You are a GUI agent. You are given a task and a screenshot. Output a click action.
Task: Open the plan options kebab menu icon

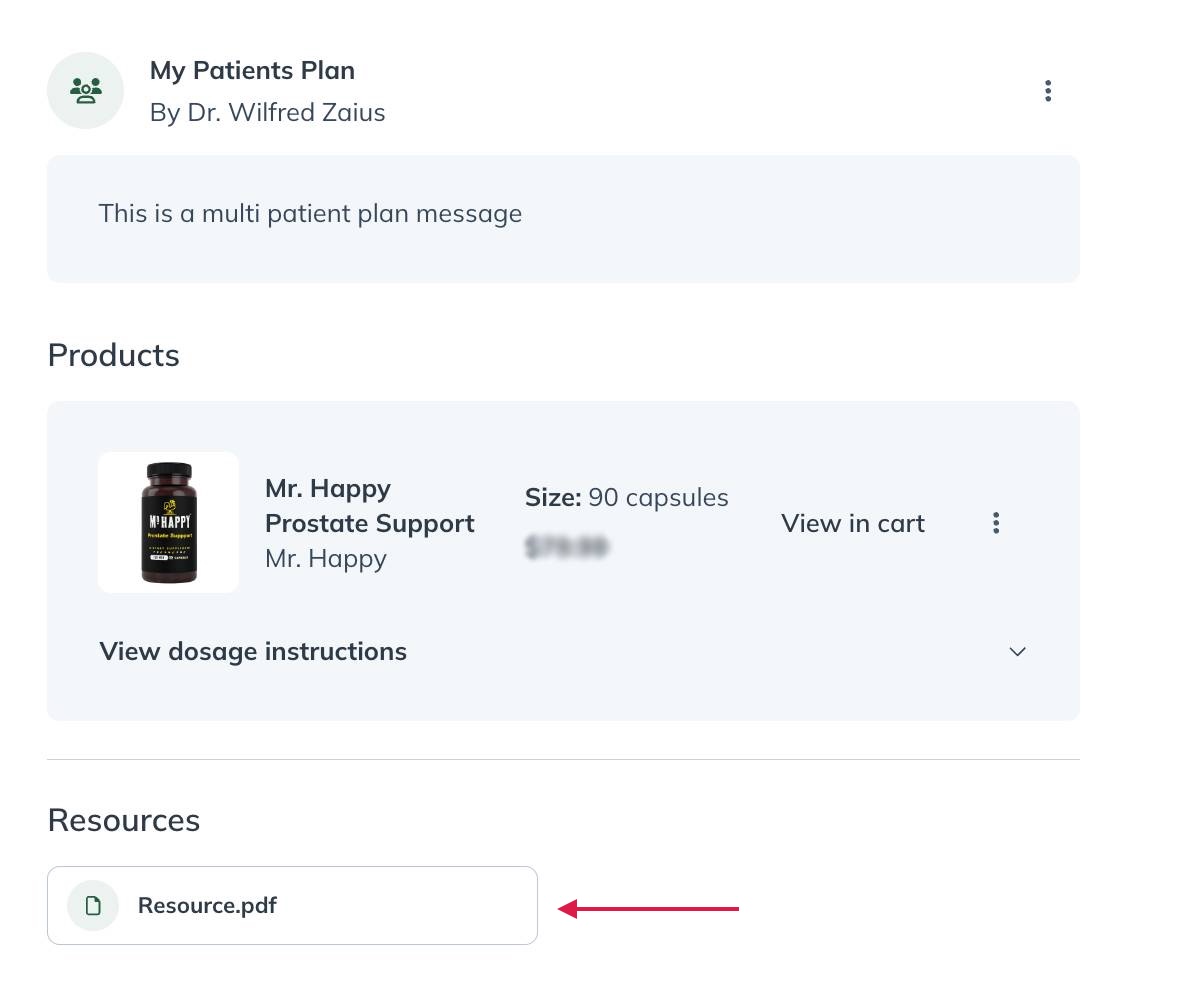(1048, 90)
